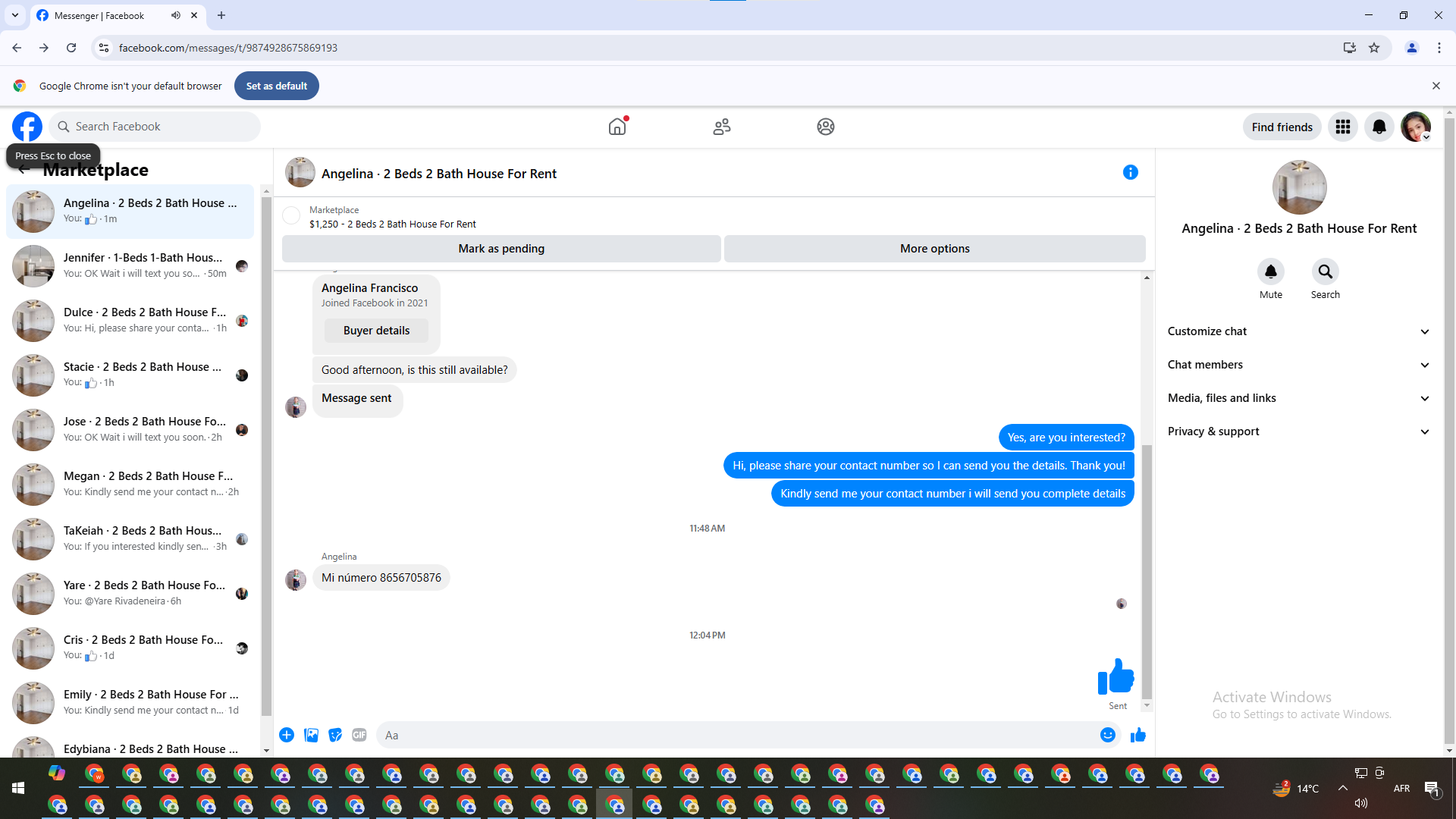The width and height of the screenshot is (1456, 819).
Task: Open Jennifer's 1-Beds 1-Bath conversation
Action: [x=130, y=265]
